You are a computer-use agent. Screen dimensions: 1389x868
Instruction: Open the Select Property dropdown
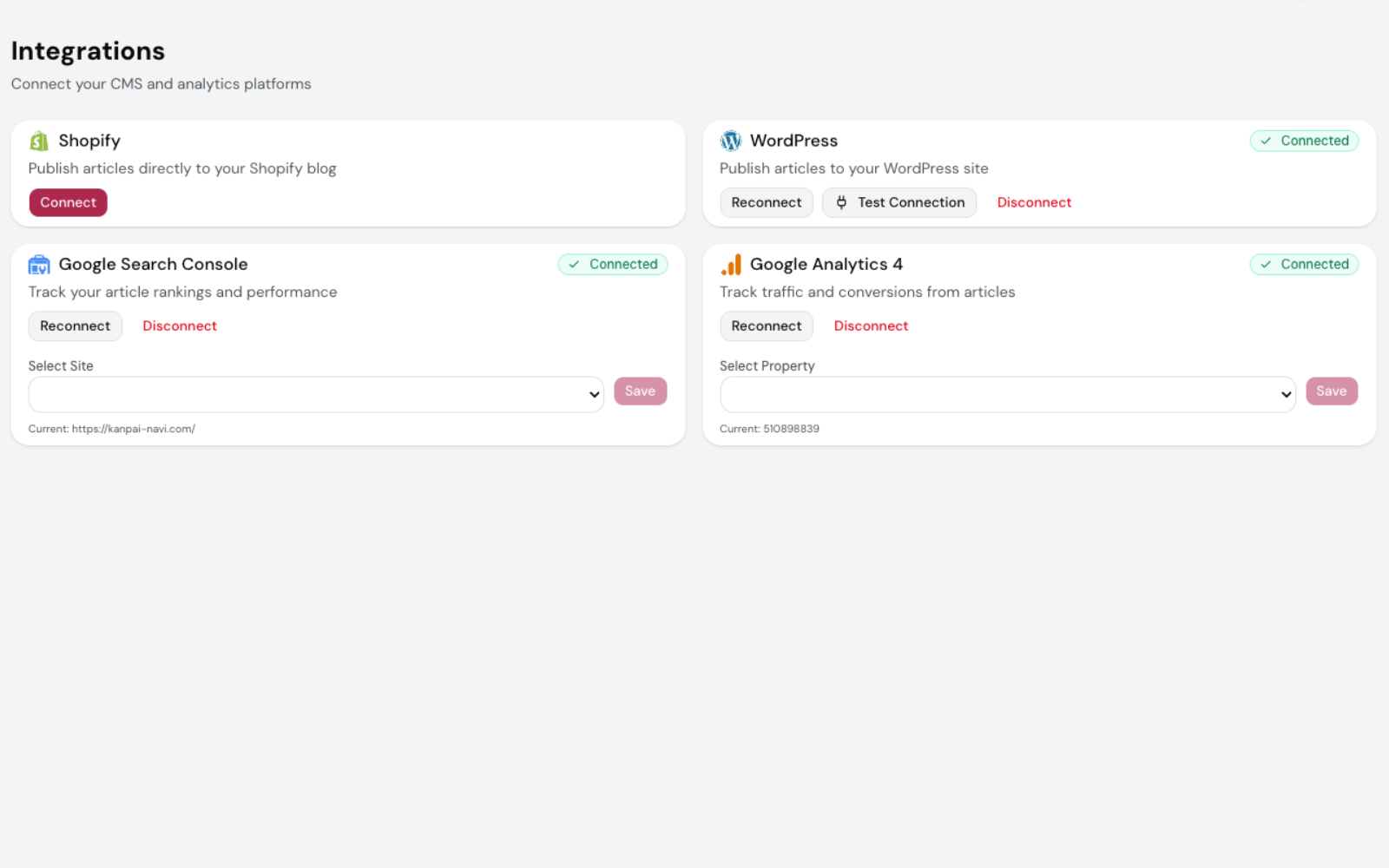pos(1008,394)
